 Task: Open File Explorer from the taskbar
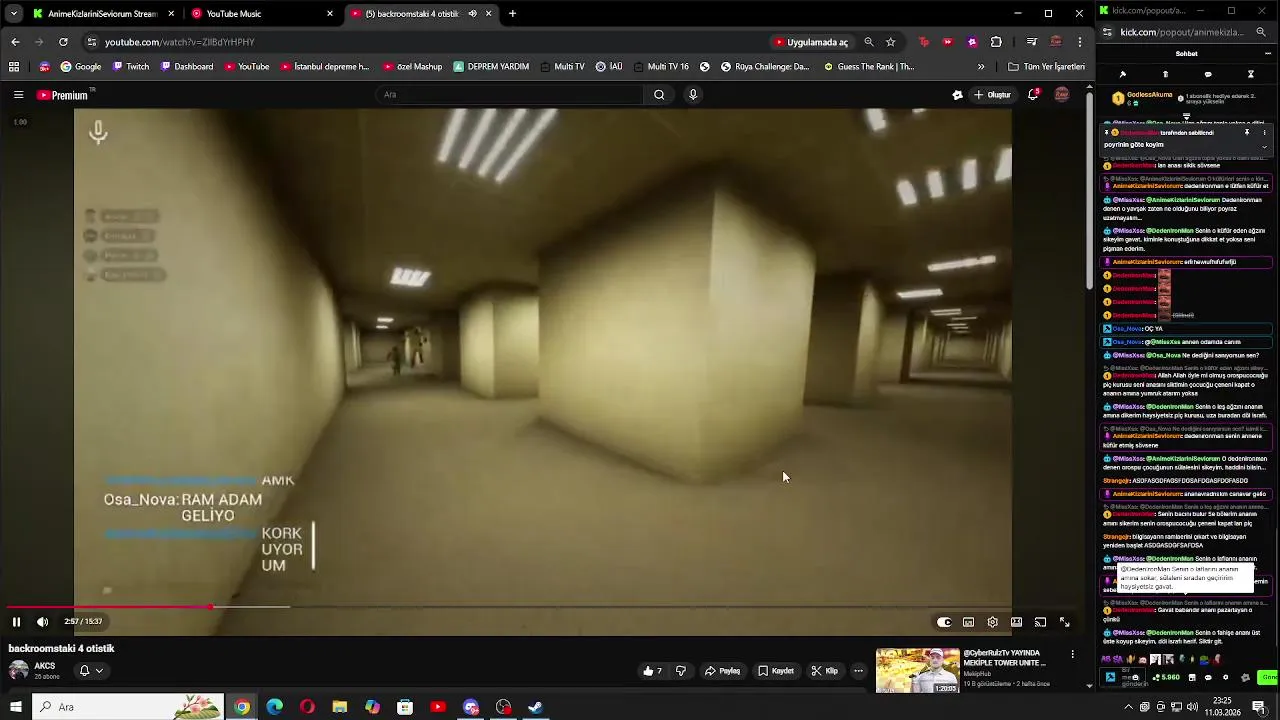point(340,707)
